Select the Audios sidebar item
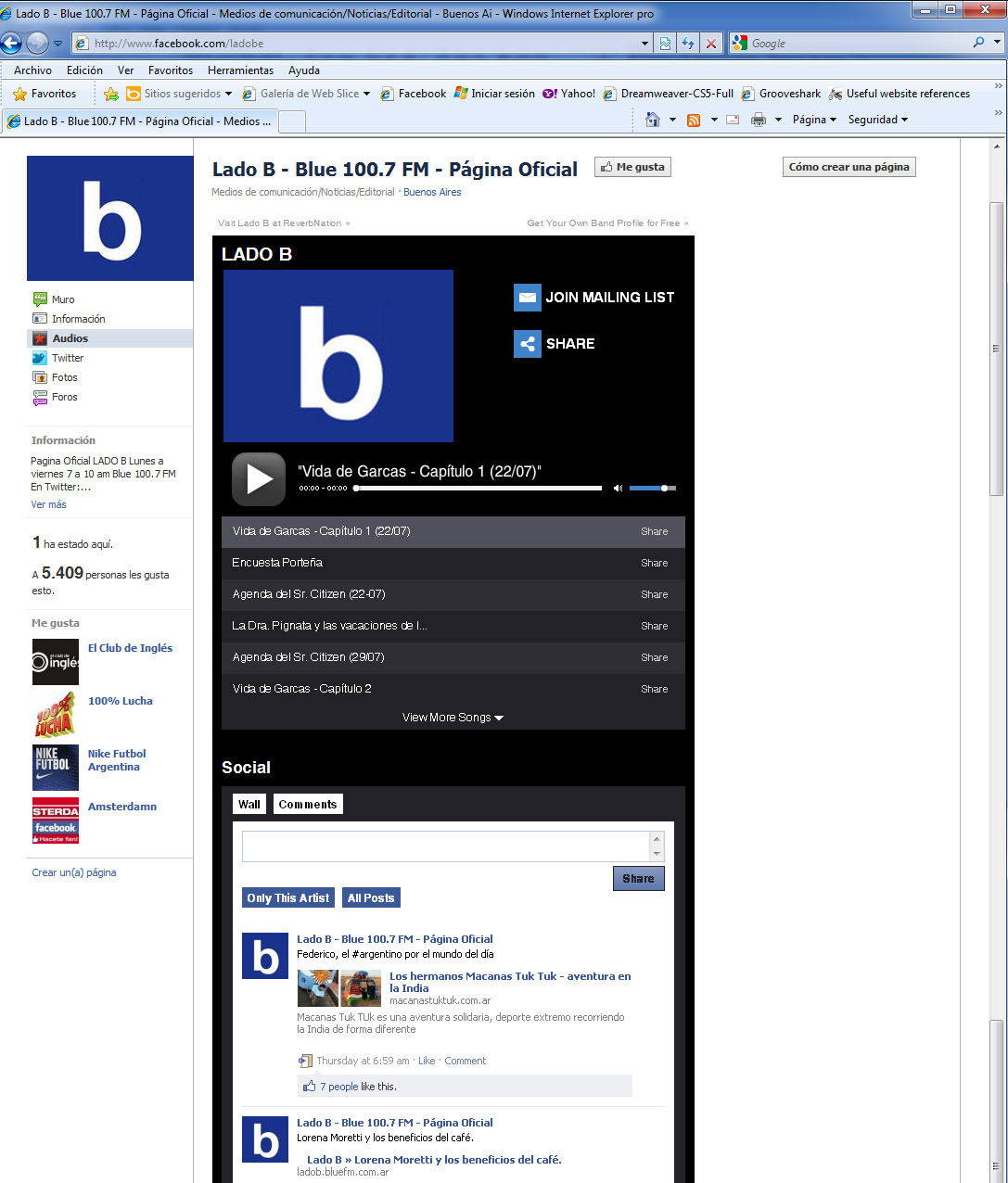The image size is (1008, 1183). [x=110, y=338]
